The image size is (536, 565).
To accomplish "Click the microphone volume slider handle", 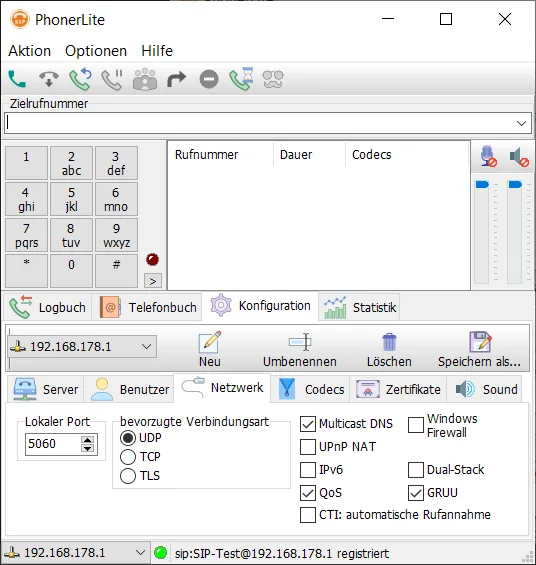I will point(482,185).
